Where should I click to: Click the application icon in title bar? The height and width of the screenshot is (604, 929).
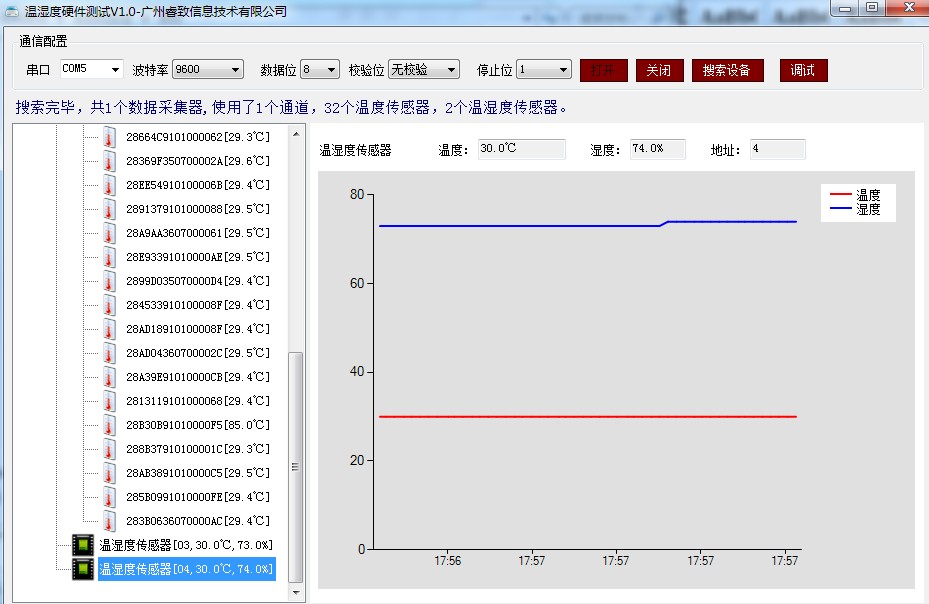pyautogui.click(x=11, y=11)
